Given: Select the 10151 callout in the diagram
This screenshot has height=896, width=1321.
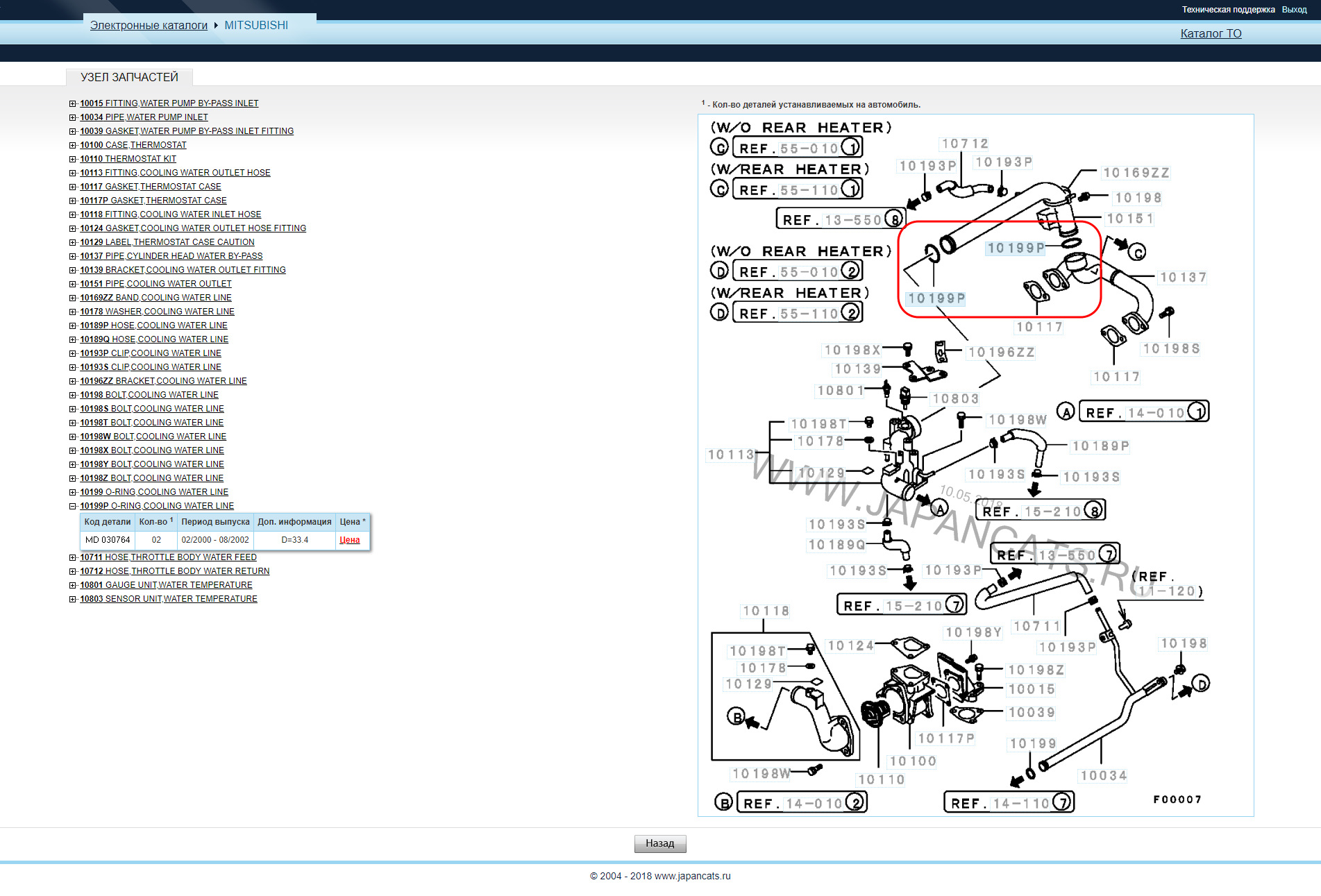Looking at the screenshot, I should pos(1130,219).
